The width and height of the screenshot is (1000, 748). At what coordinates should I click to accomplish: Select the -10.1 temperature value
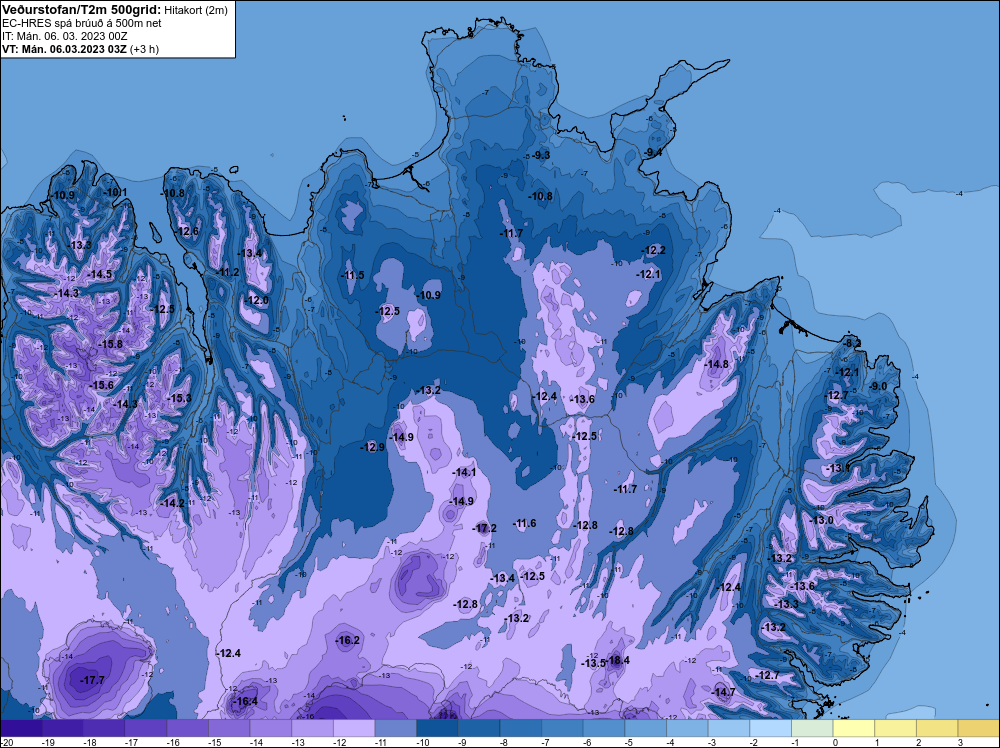115,193
